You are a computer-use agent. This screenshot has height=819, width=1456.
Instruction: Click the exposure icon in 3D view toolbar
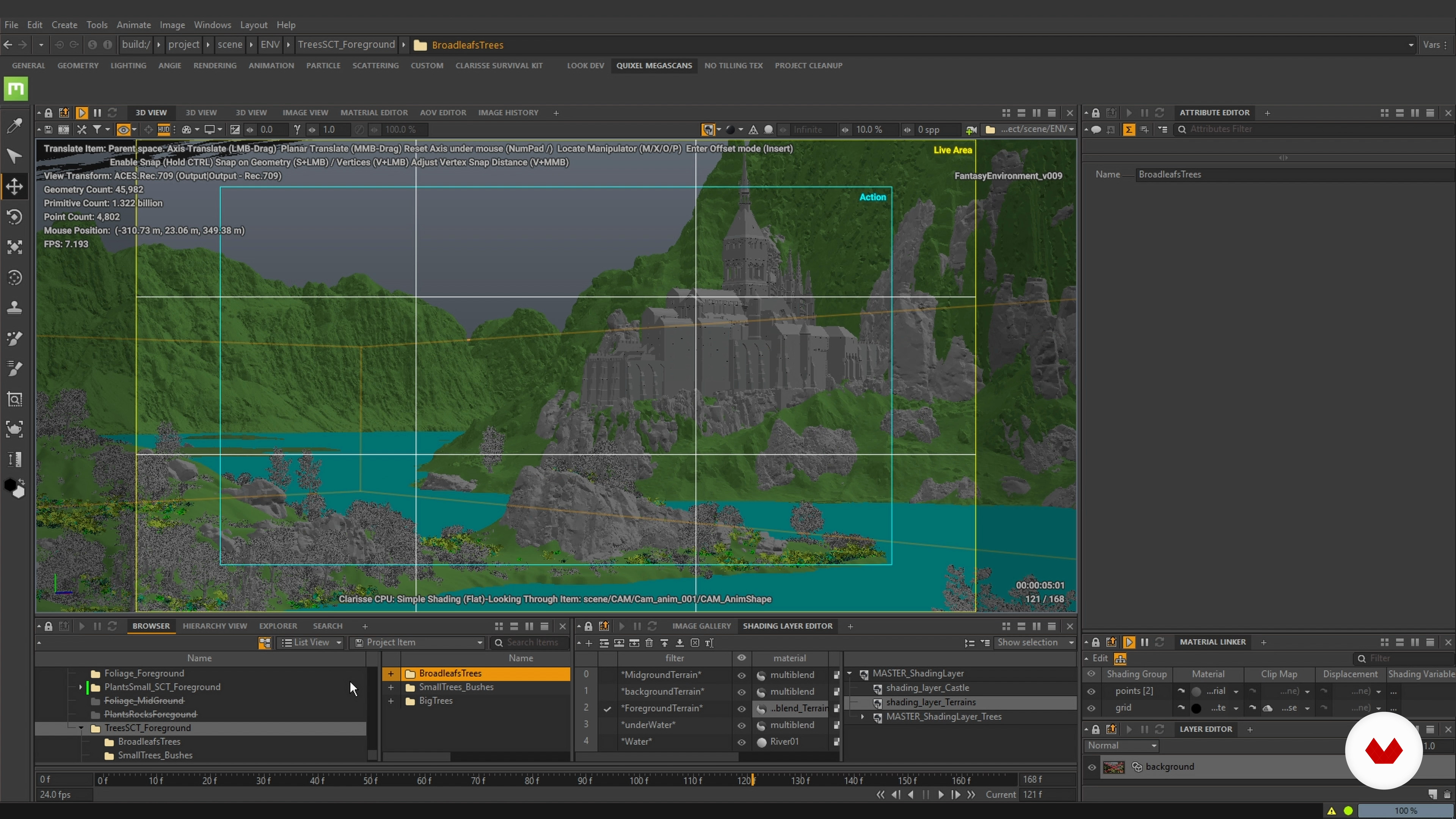pos(235,129)
